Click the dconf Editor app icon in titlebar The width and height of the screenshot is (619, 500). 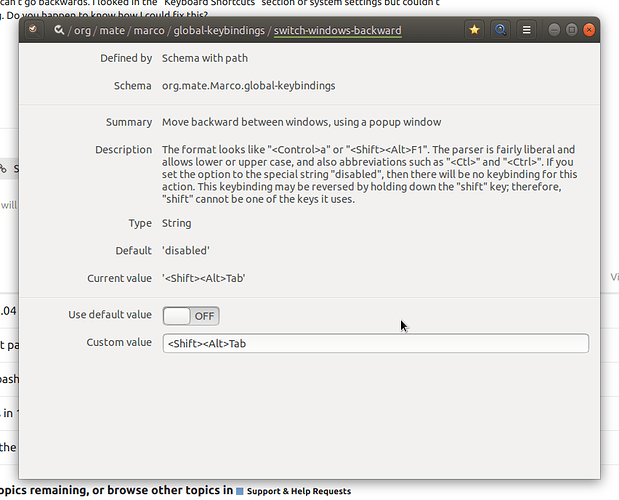coord(33,29)
